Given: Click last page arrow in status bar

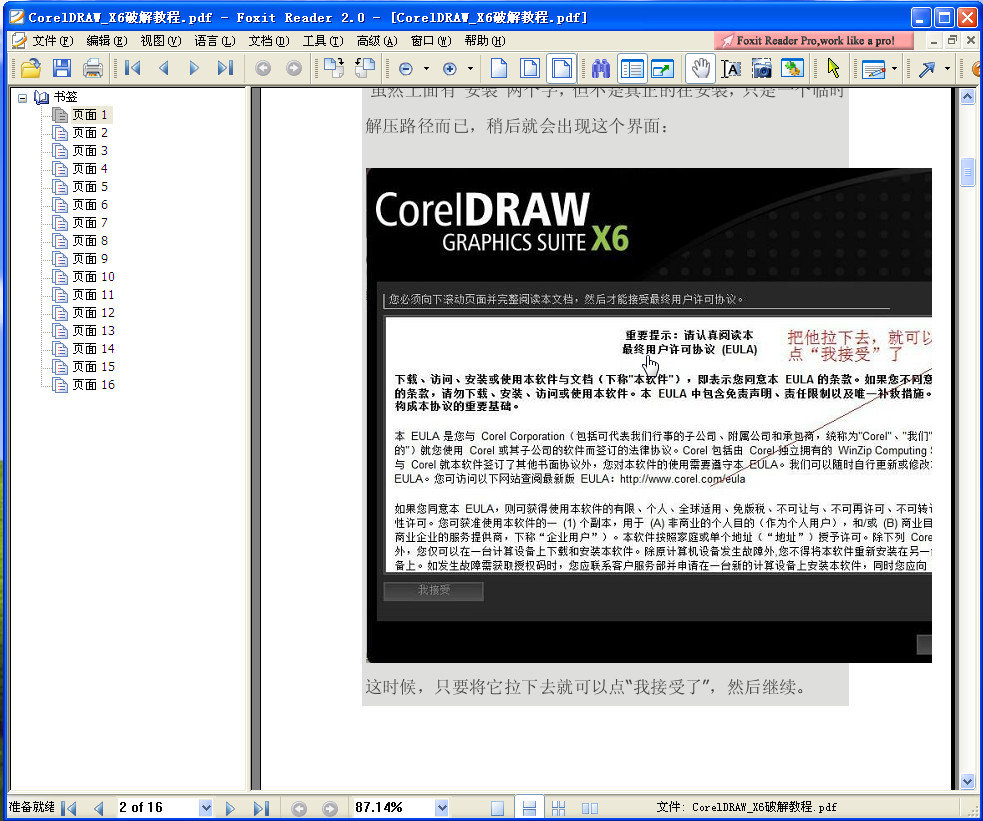Looking at the screenshot, I should [x=261, y=808].
